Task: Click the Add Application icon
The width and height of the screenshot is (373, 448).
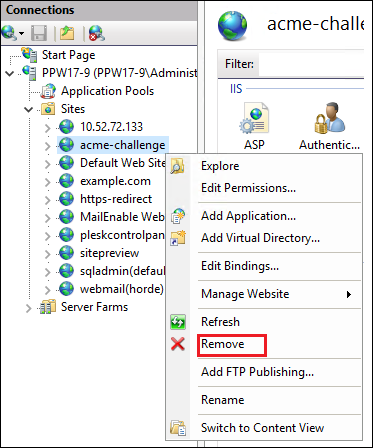Action: click(178, 216)
